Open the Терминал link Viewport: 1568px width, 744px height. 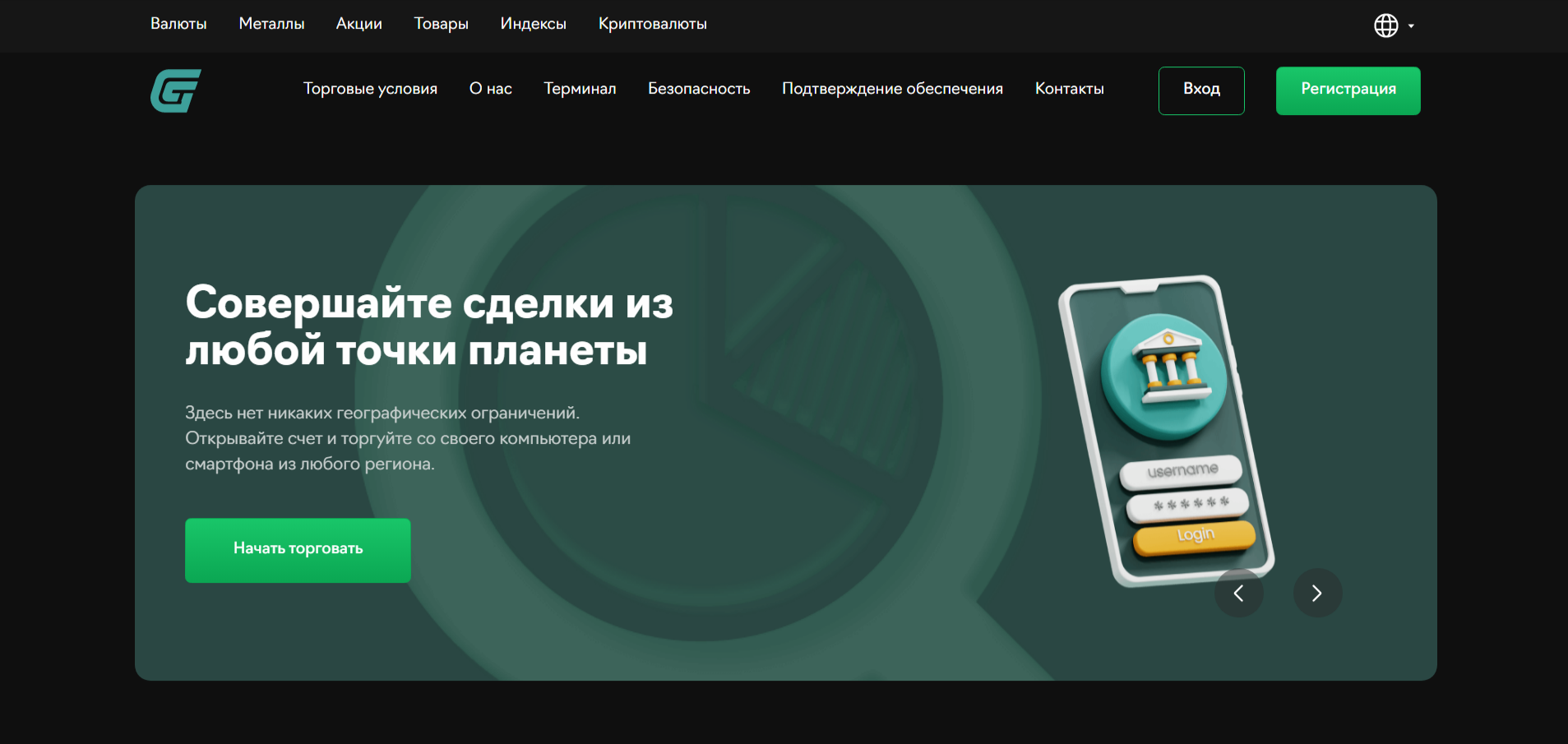pos(580,89)
